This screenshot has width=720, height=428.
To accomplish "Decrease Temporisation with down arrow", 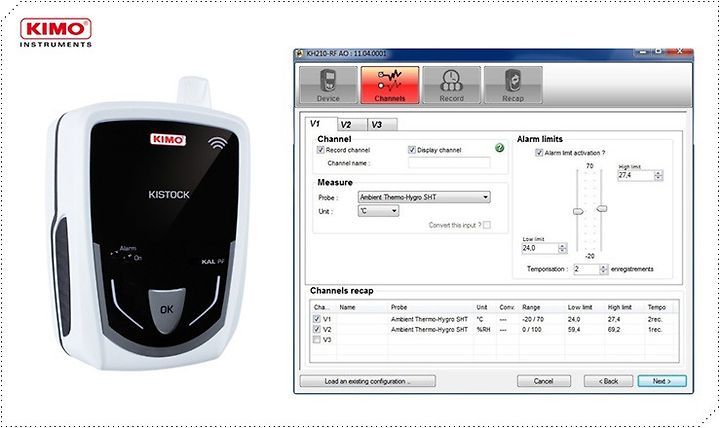I will tap(604, 272).
